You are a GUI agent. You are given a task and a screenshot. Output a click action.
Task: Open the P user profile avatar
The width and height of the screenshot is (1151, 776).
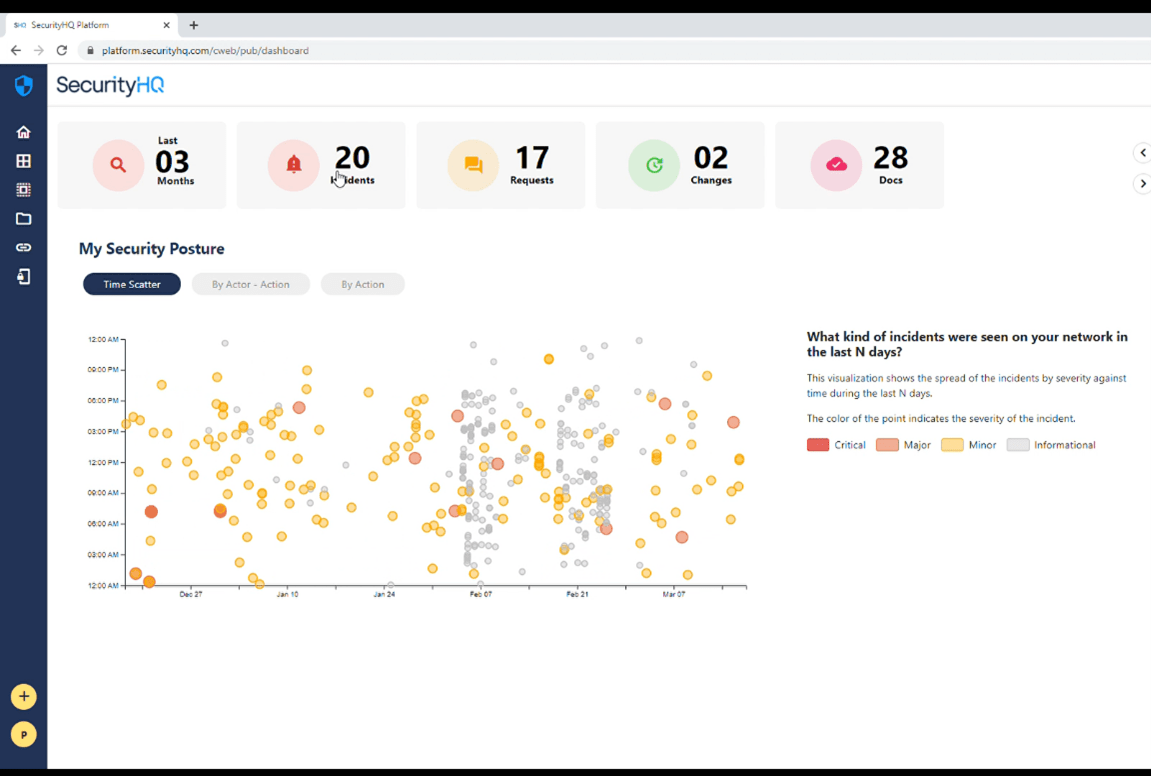coord(23,734)
